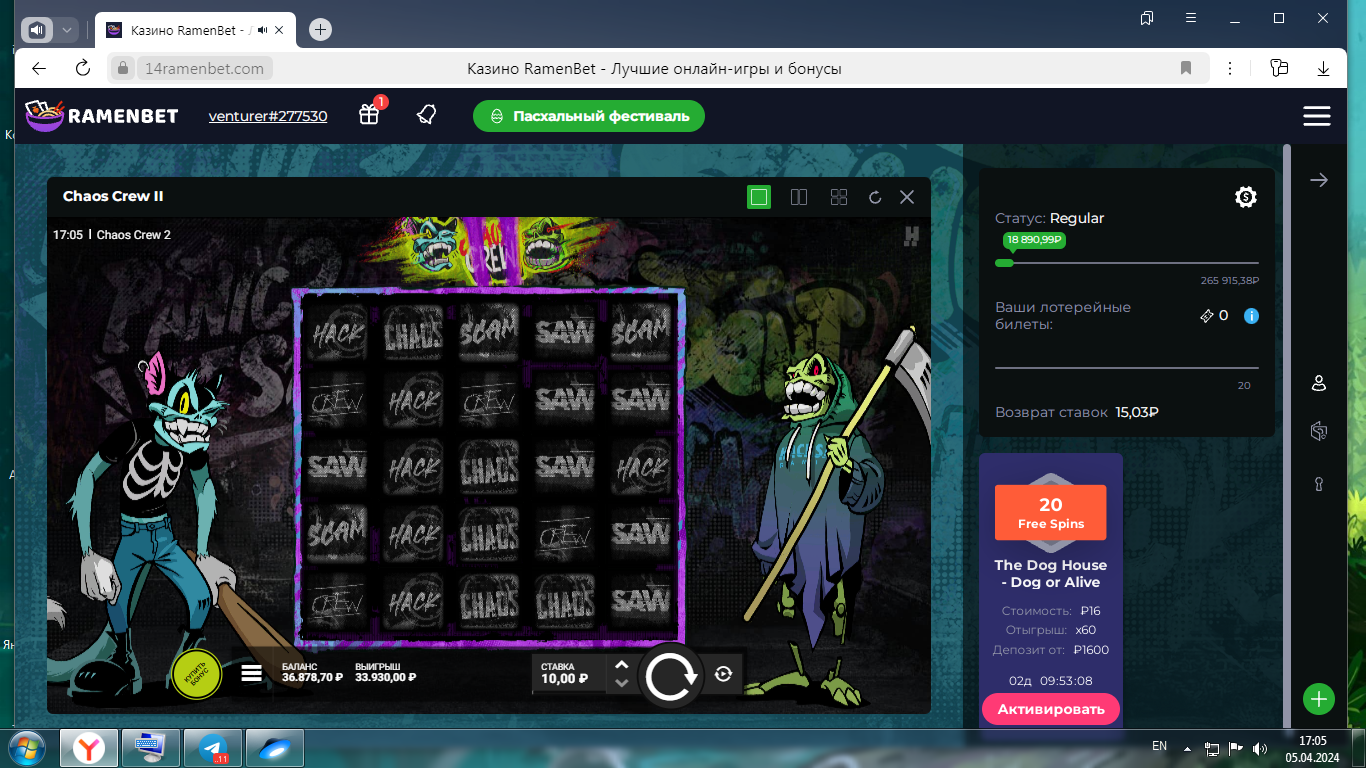Close the Казино RamenBet tab

coord(279,30)
